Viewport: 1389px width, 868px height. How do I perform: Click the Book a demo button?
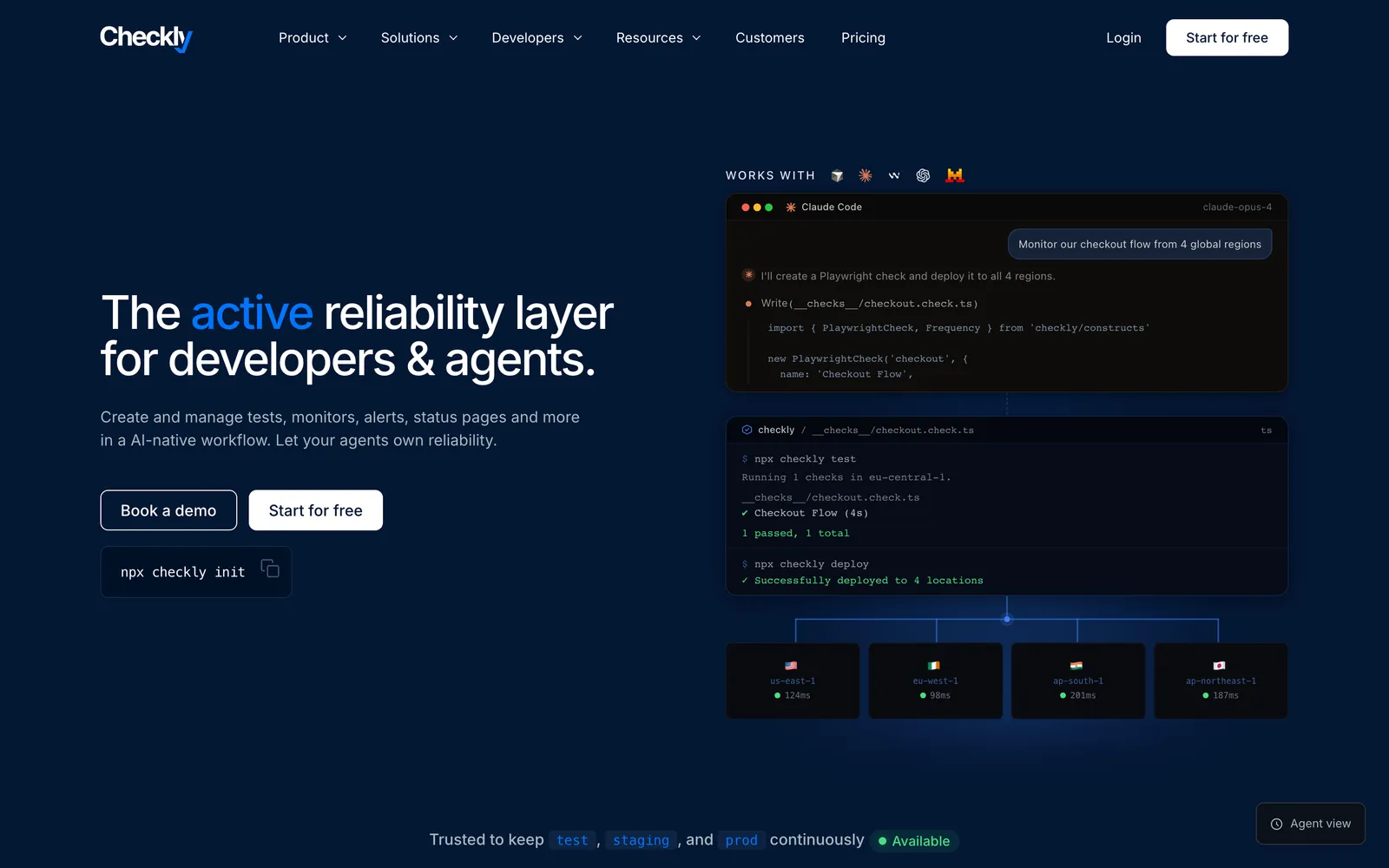pos(168,510)
